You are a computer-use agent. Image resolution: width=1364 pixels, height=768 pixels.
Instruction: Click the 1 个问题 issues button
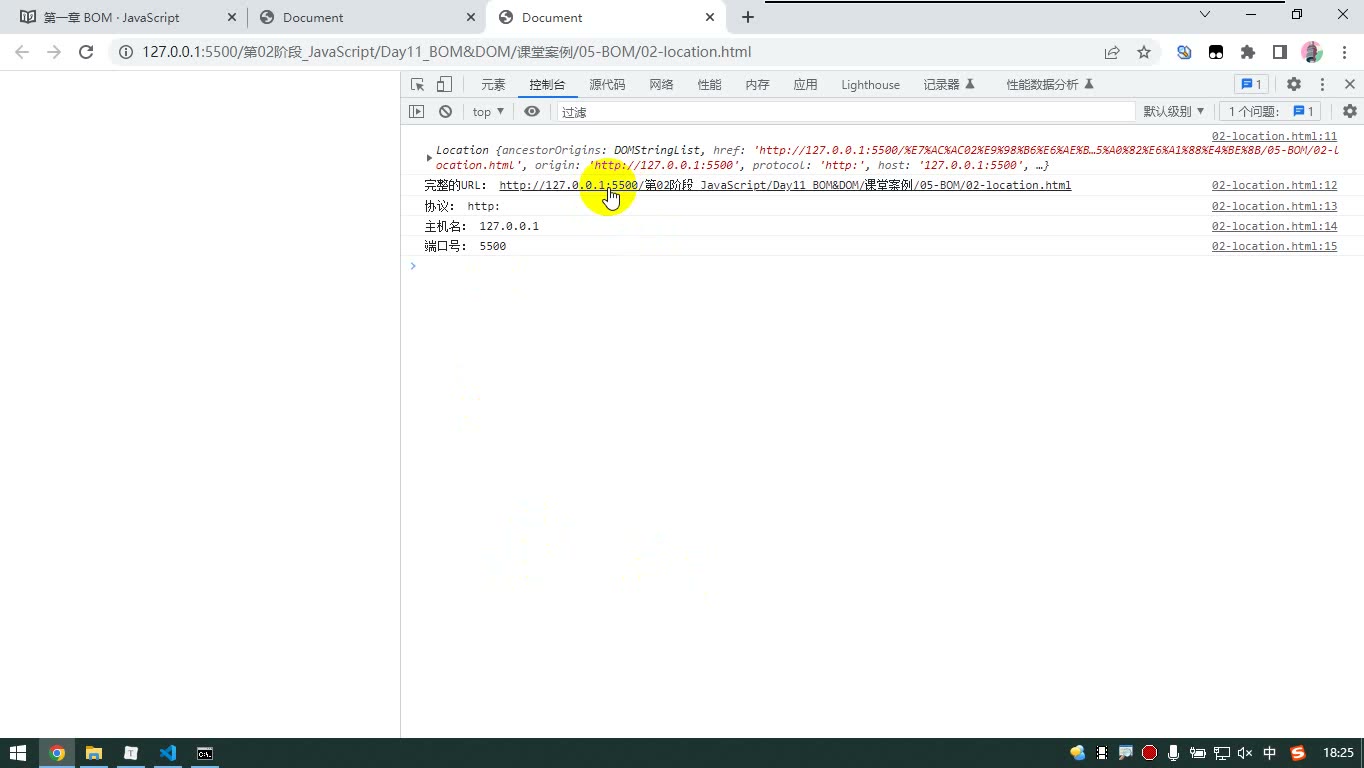pyautogui.click(x=1271, y=112)
